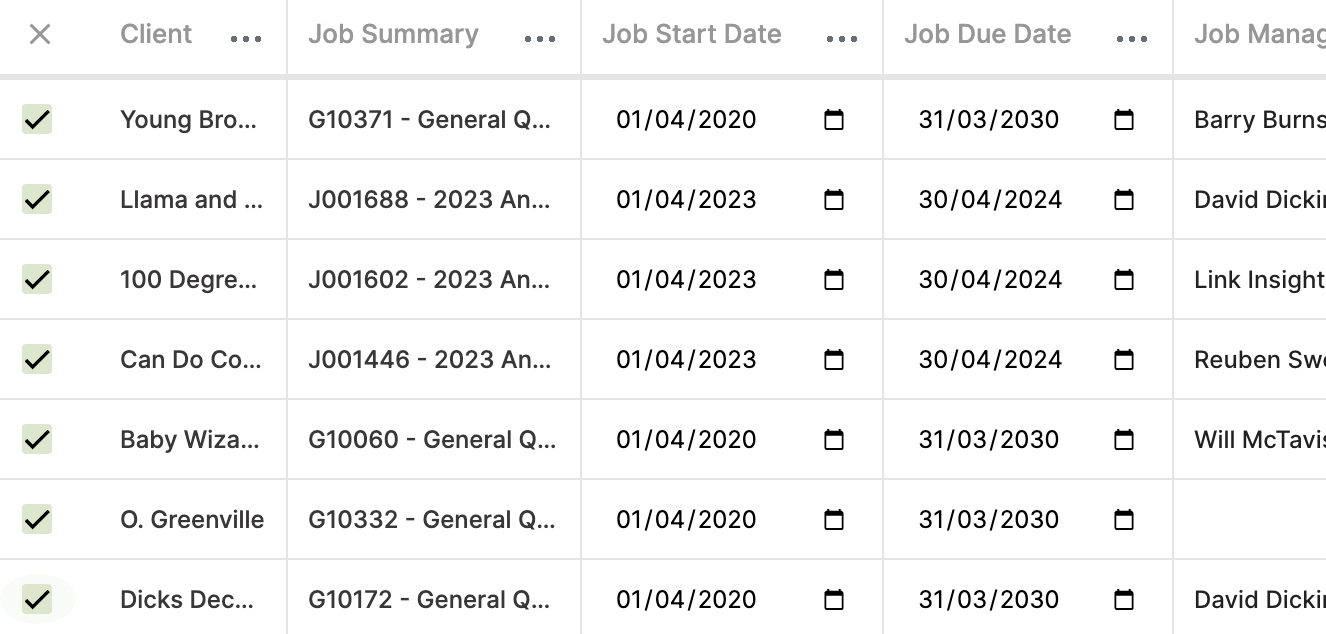Open the Dicks Dec... client cell
The image size is (1326, 634).
[x=187, y=600]
